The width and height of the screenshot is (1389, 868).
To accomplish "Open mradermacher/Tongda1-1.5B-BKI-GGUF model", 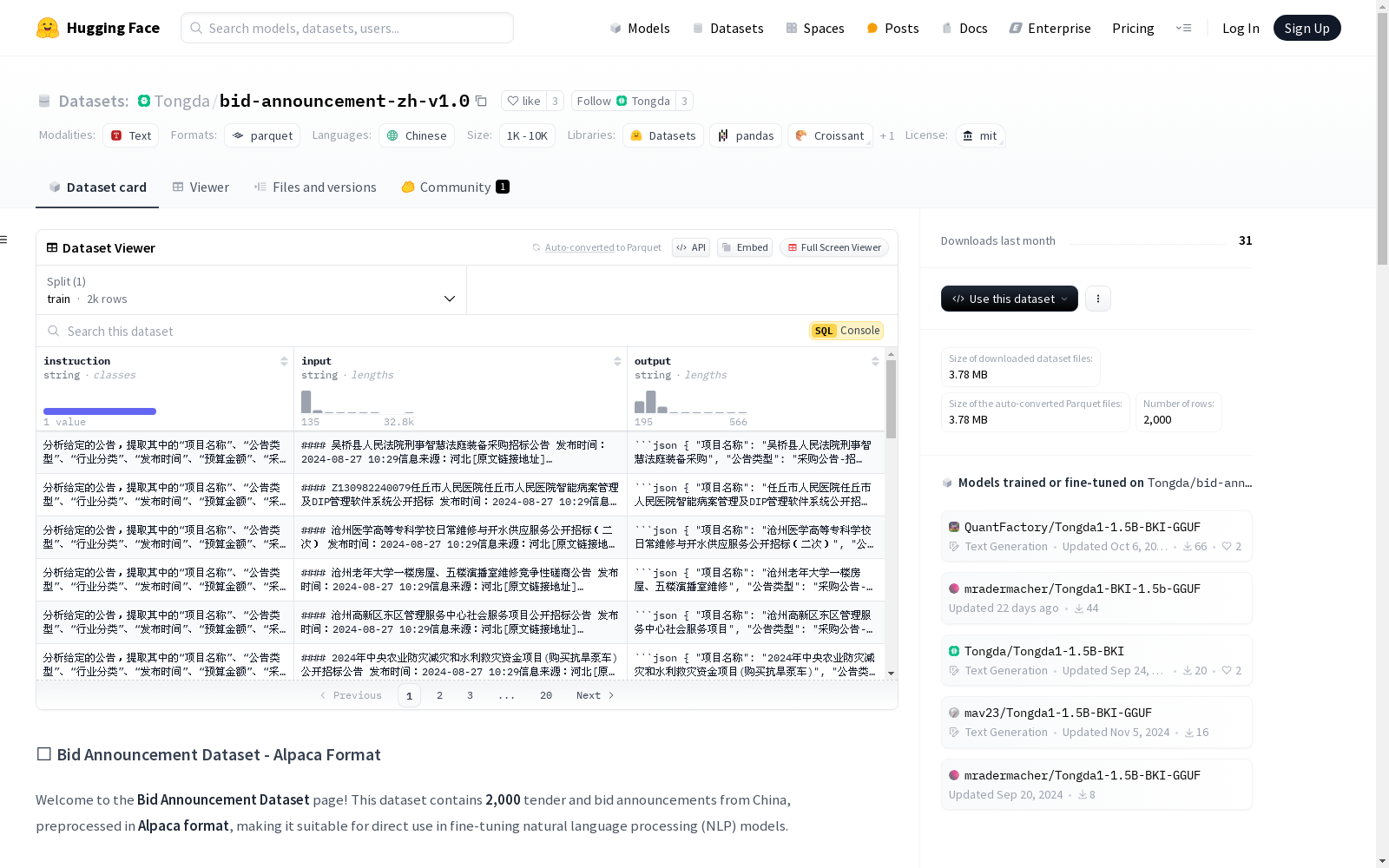I will 1096,784.
